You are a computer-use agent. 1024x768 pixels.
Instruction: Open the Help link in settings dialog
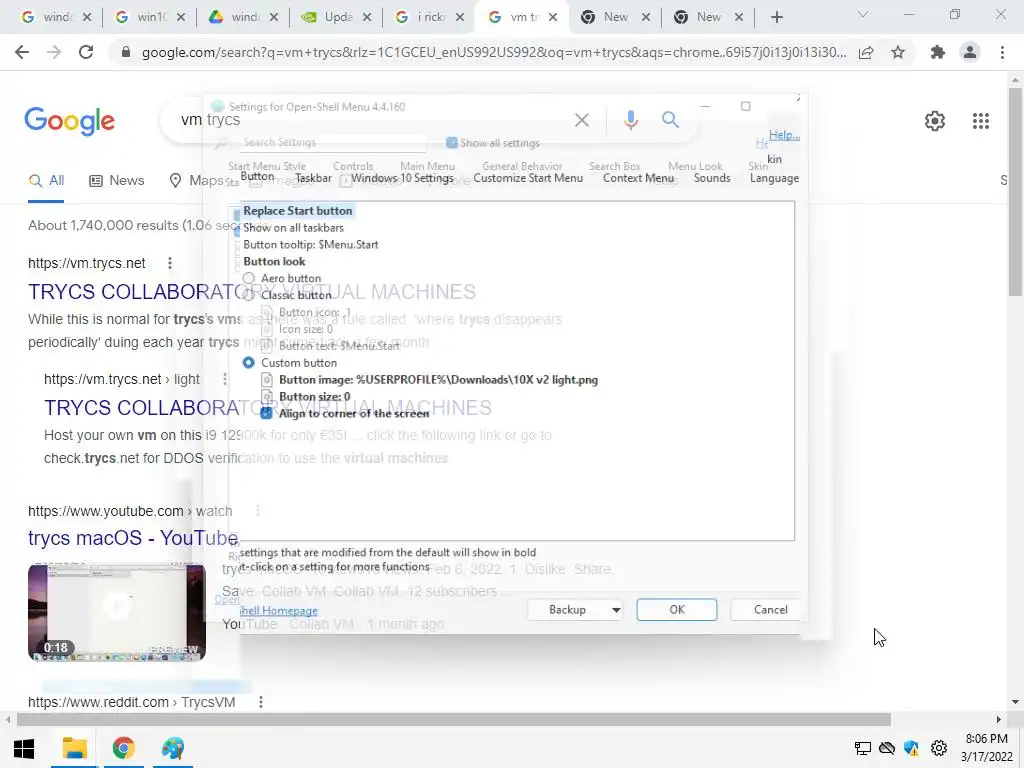coord(784,135)
